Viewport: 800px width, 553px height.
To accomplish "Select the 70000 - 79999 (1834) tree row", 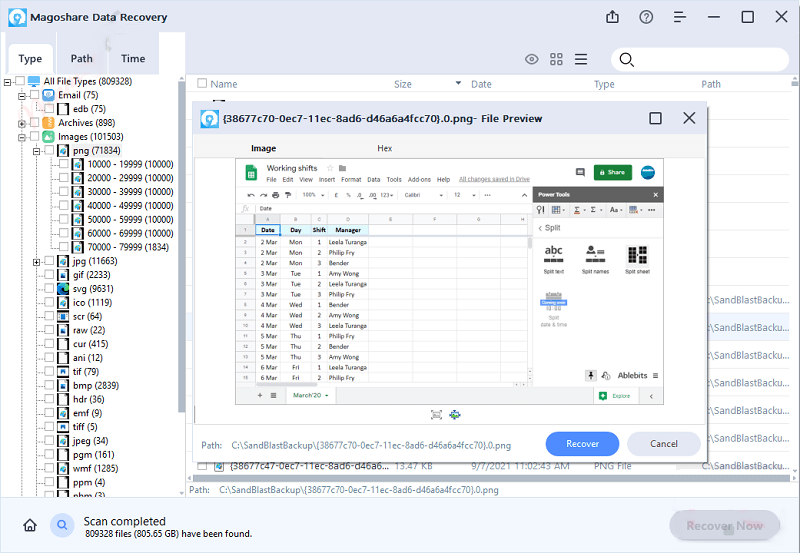I will (128, 247).
